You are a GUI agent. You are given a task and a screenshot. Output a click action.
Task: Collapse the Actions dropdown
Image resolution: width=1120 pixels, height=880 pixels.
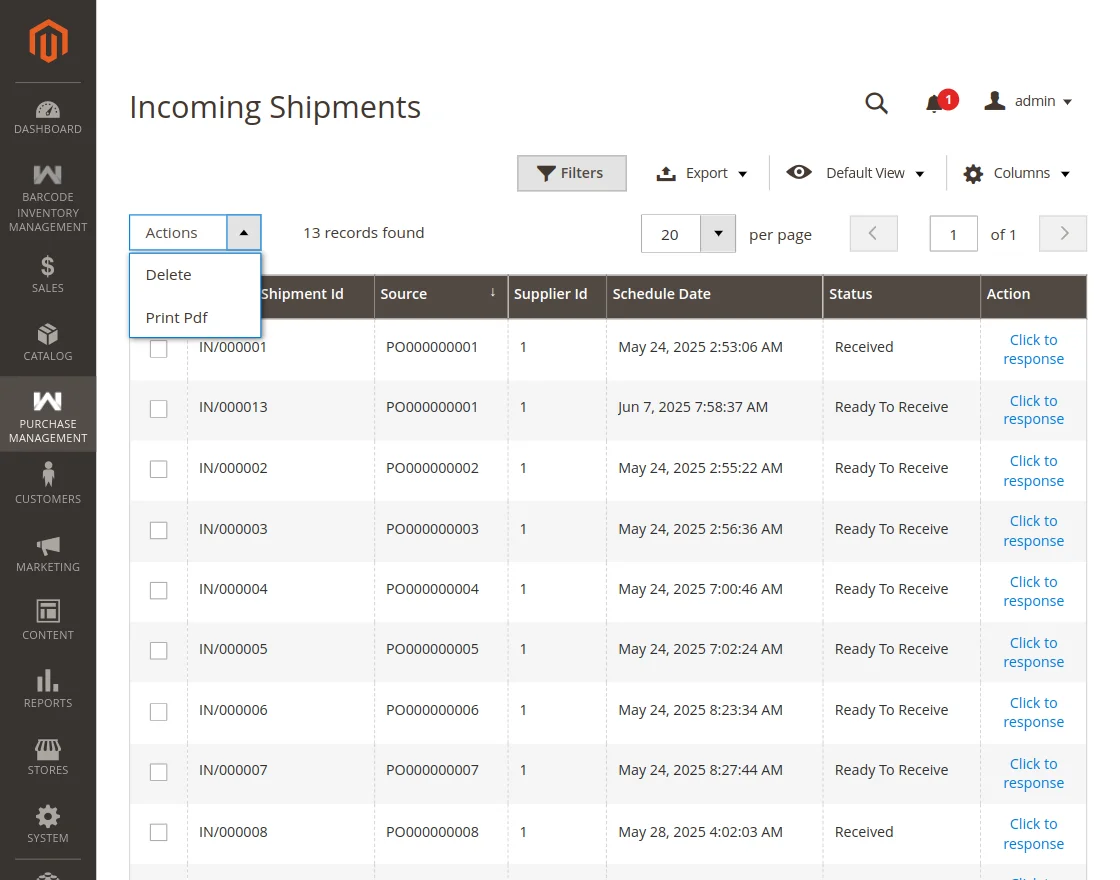(243, 231)
